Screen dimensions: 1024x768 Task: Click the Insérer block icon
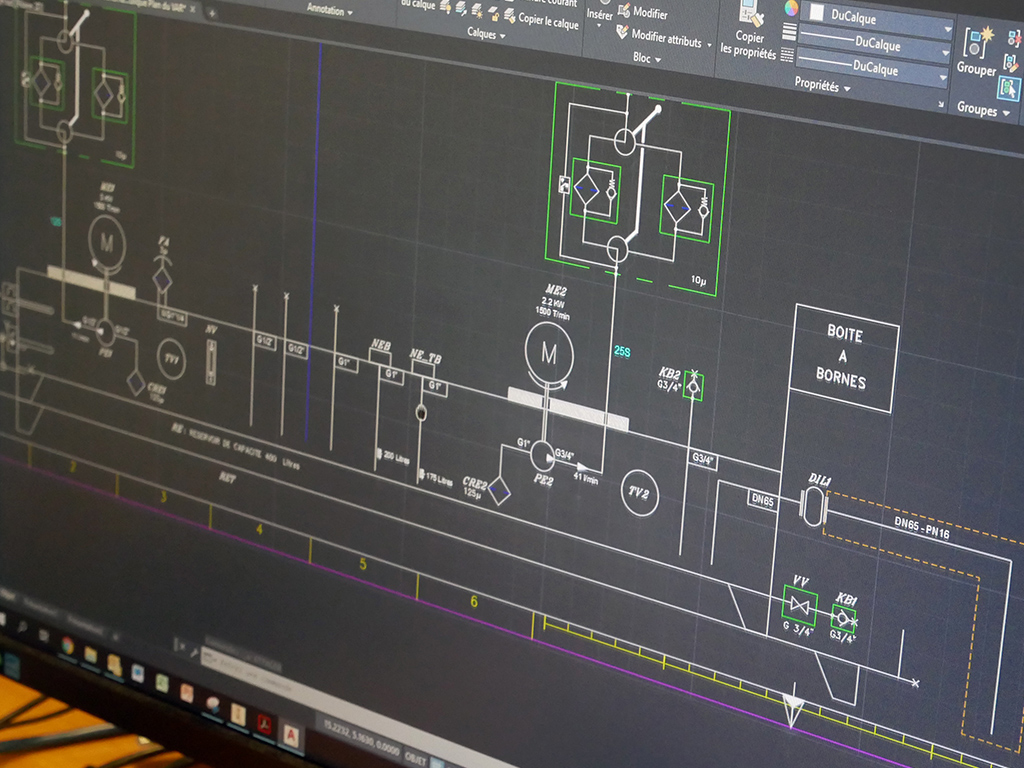pos(600,14)
